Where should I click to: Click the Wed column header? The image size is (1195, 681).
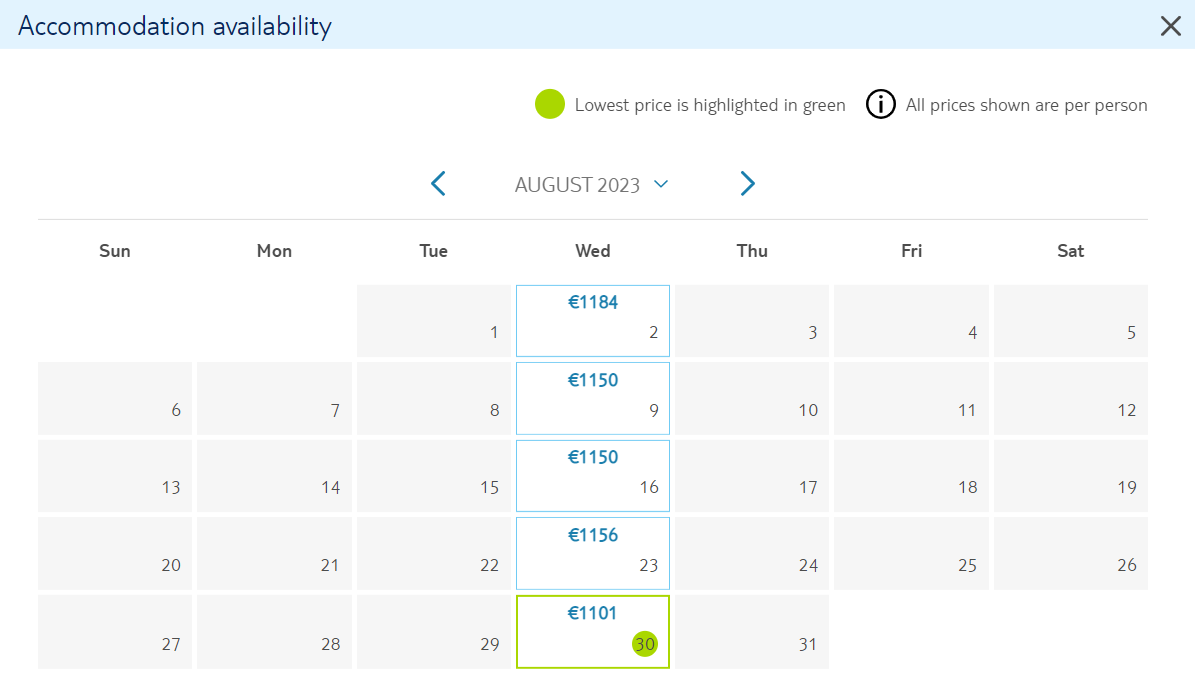(x=593, y=251)
